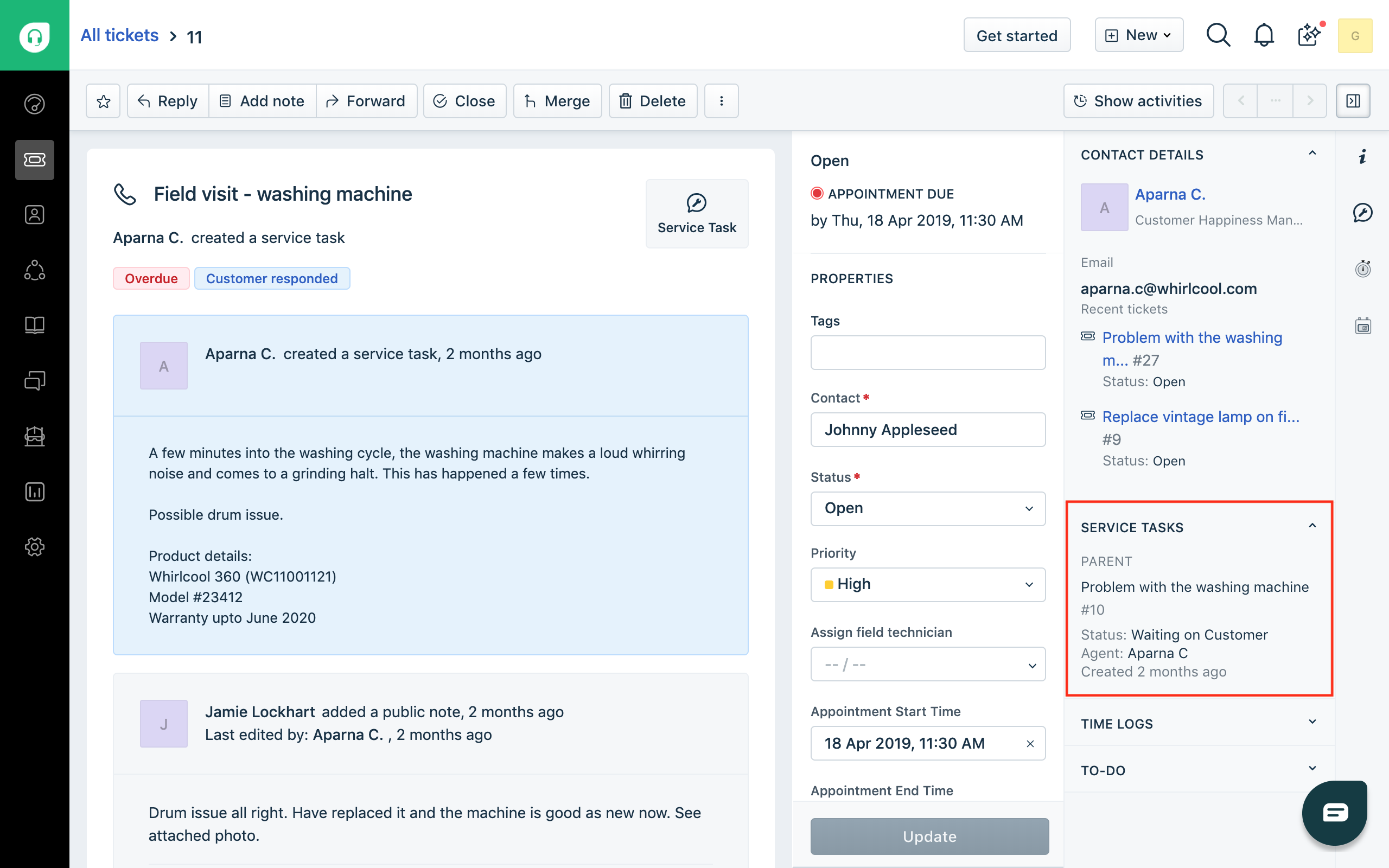The height and width of the screenshot is (868, 1389).
Task: Click Show activities
Action: click(1138, 100)
